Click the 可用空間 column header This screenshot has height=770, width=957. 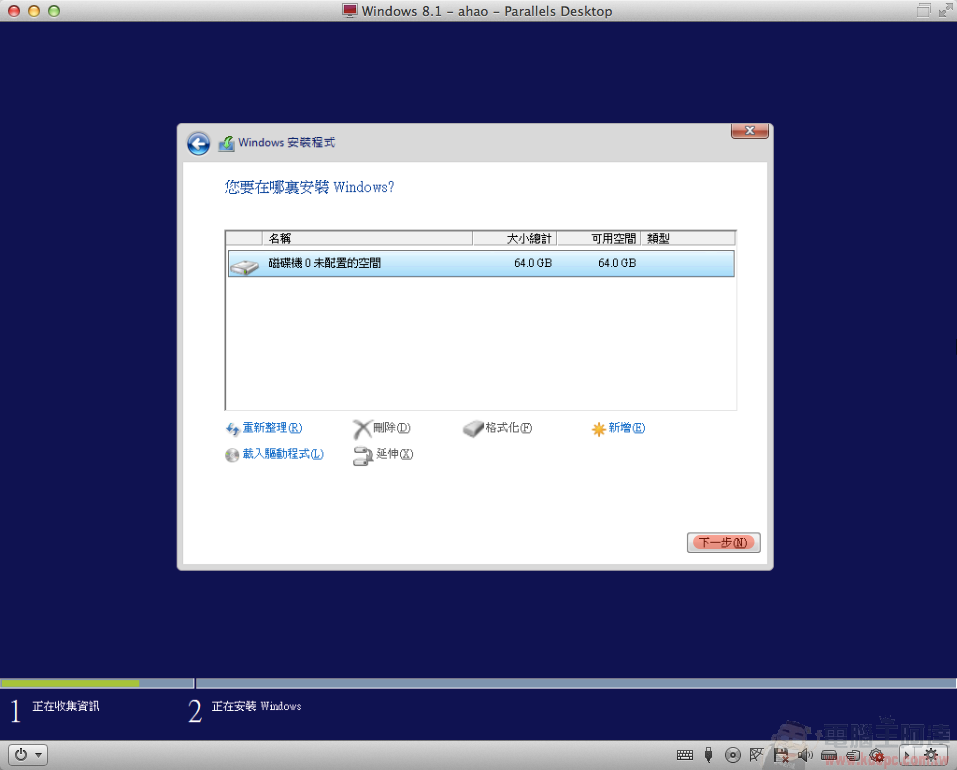coord(598,238)
